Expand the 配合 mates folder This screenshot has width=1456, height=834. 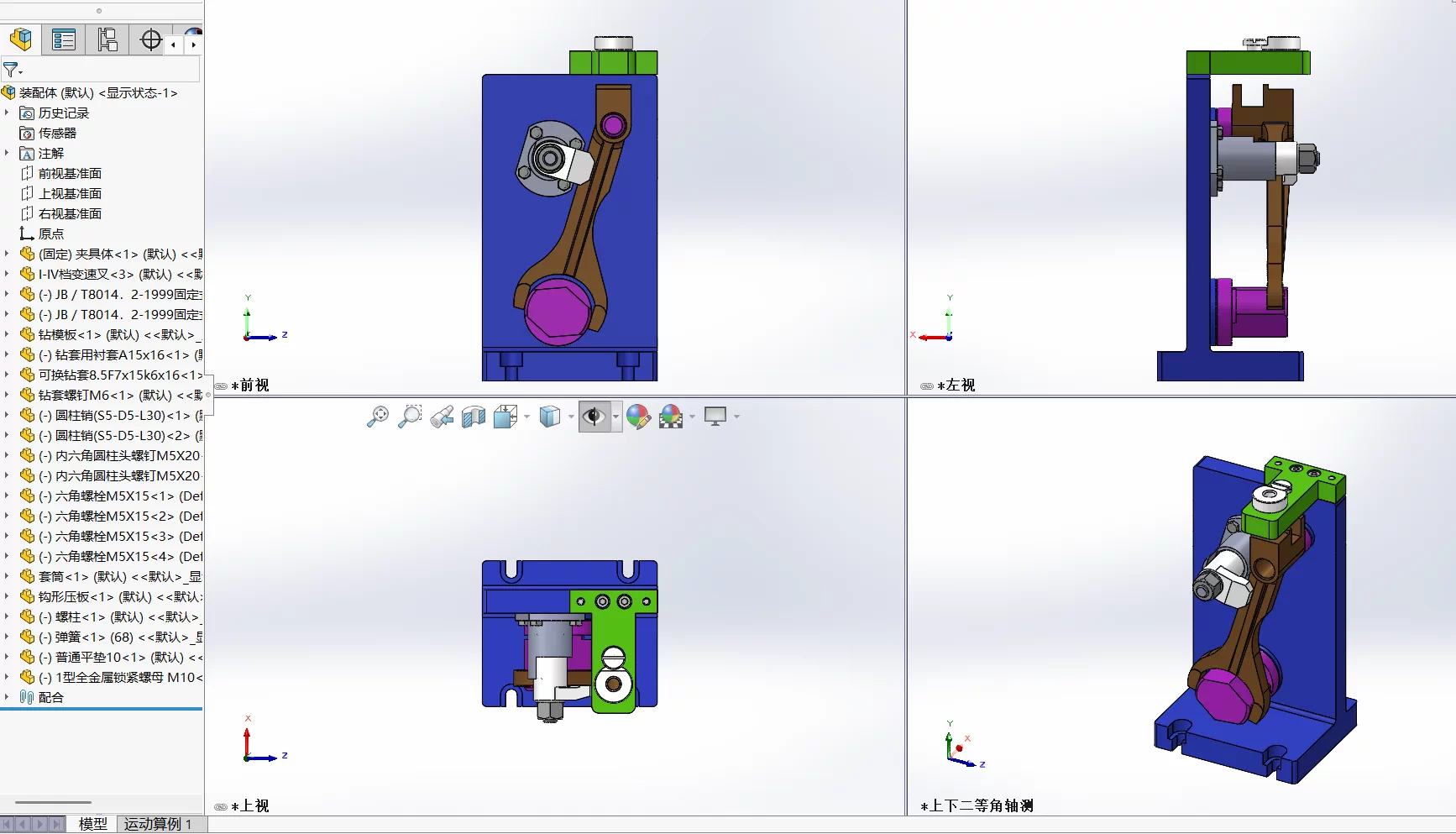pyautogui.click(x=7, y=697)
